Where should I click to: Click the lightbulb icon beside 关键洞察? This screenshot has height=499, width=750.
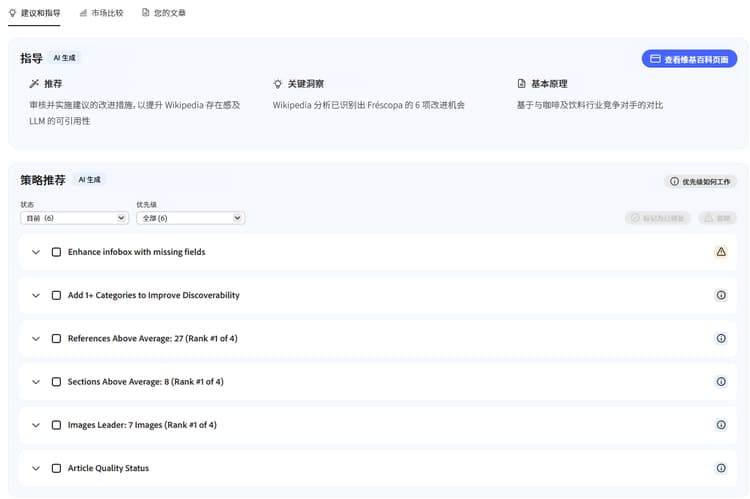click(x=277, y=84)
